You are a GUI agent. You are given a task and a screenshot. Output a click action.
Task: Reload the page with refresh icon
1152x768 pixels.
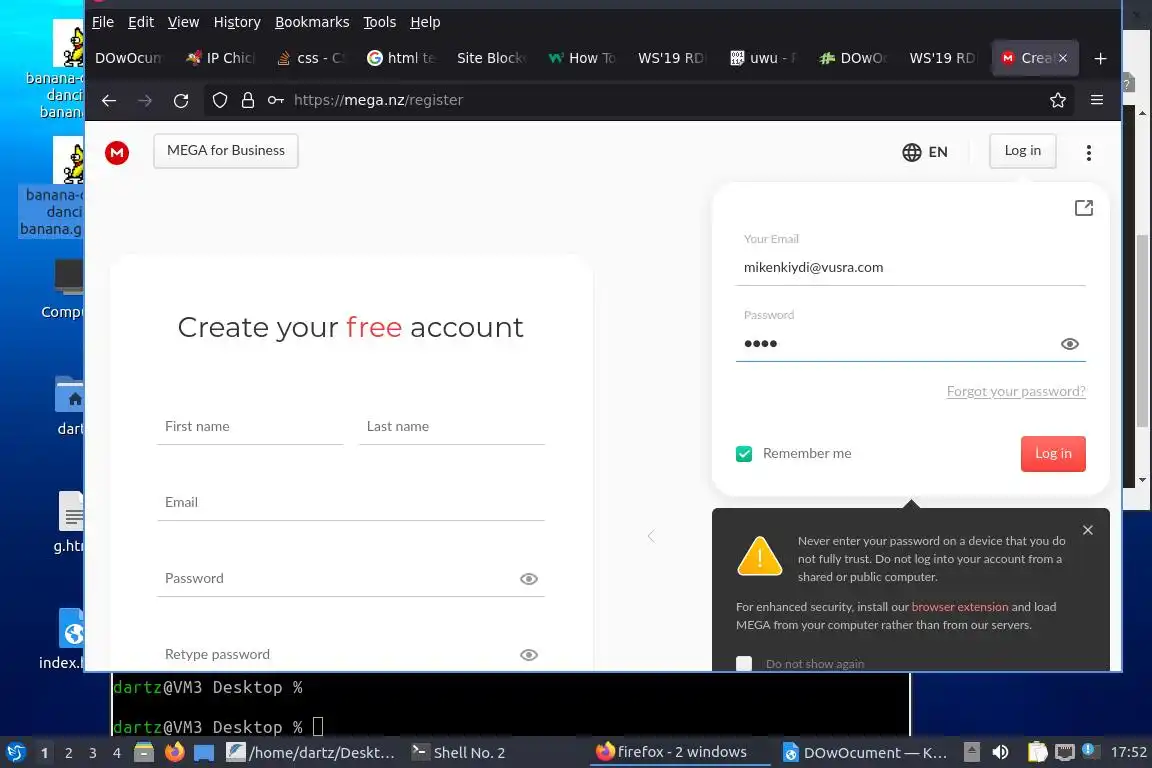point(181,101)
